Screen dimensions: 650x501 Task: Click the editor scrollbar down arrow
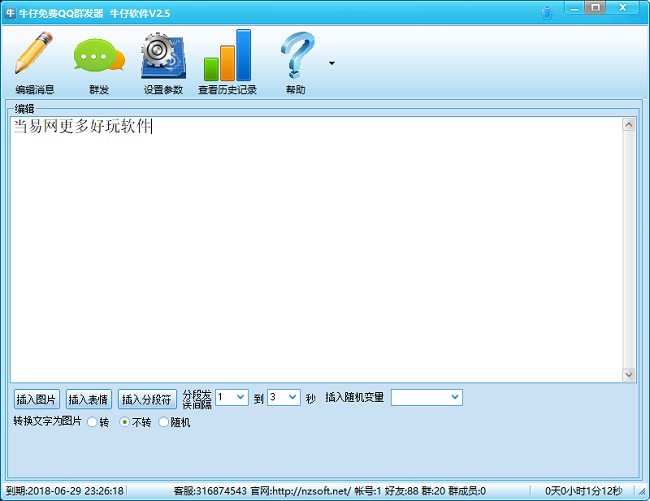(629, 375)
